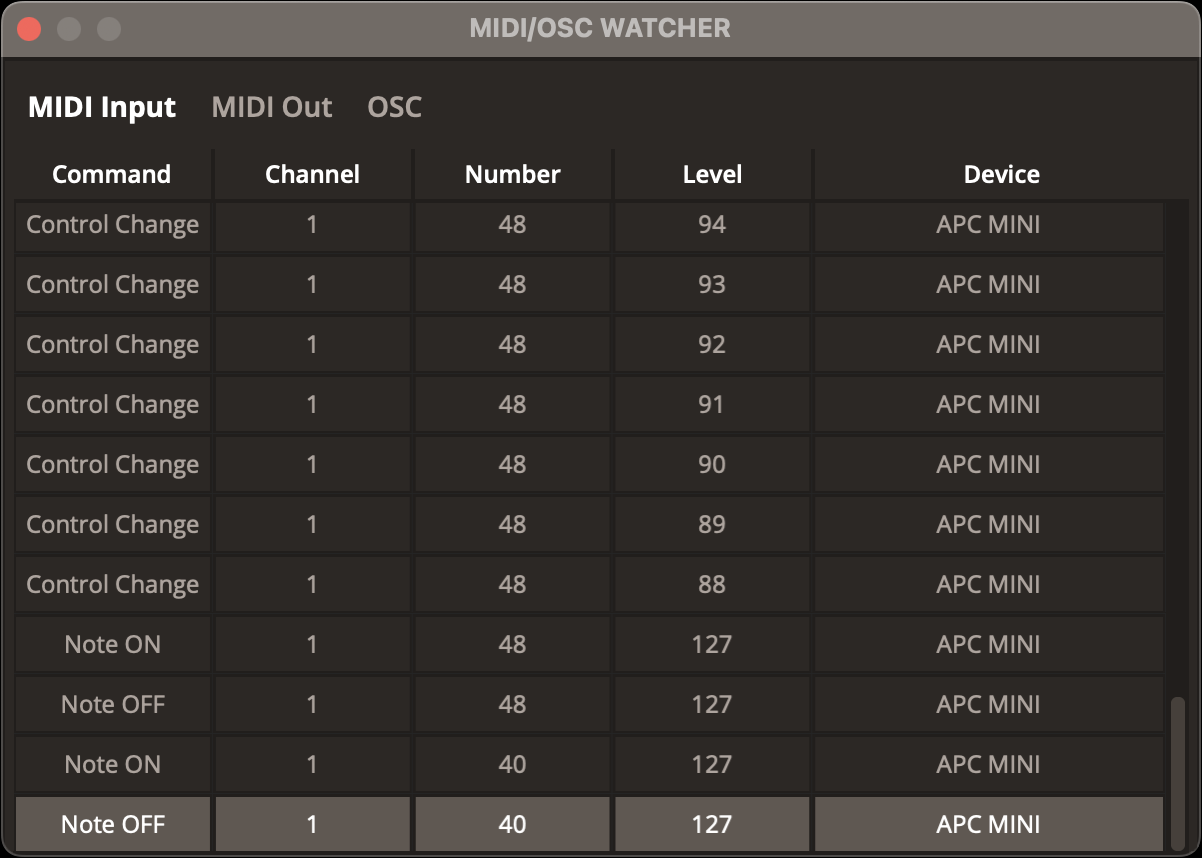1202x858 pixels.
Task: Click the Device column header
Action: click(x=1001, y=174)
